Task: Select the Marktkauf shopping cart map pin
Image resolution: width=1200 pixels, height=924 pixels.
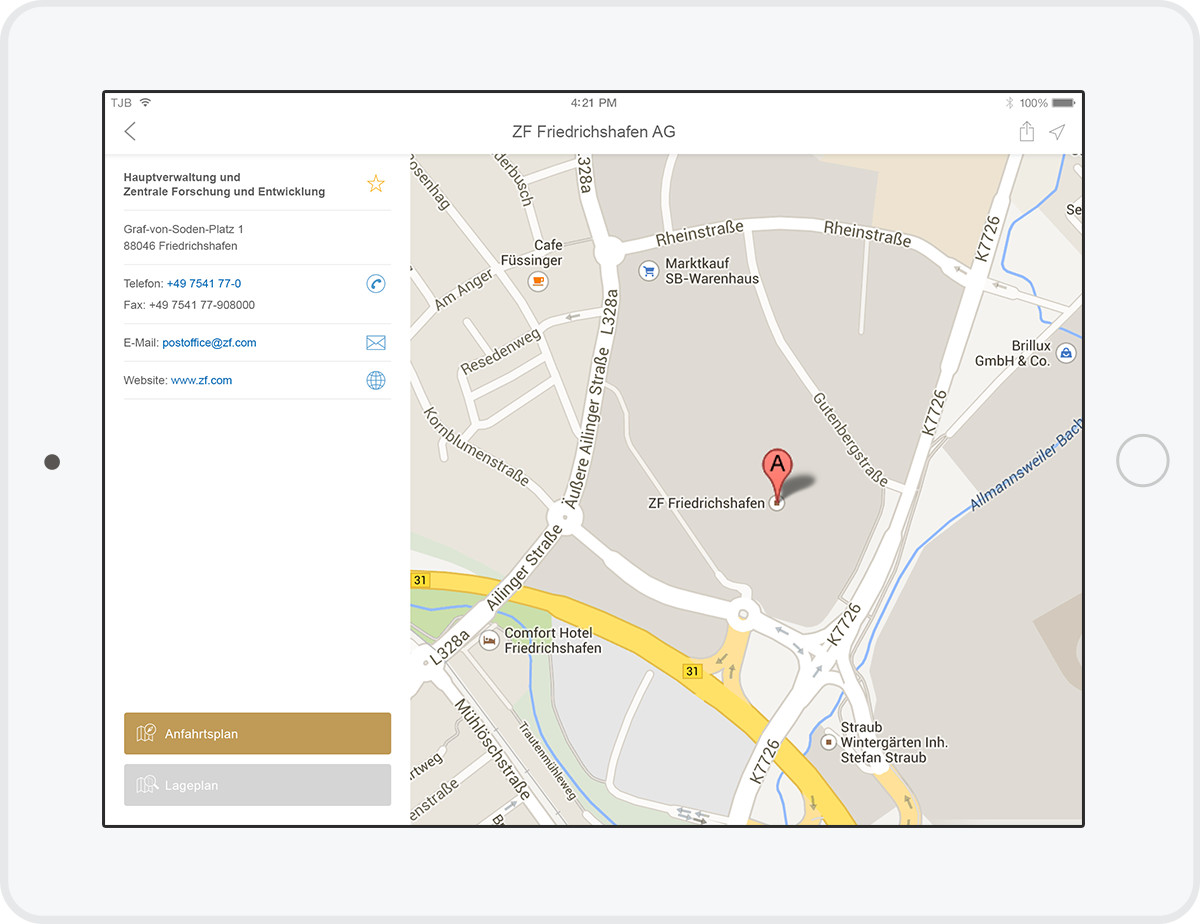Action: pos(649,270)
